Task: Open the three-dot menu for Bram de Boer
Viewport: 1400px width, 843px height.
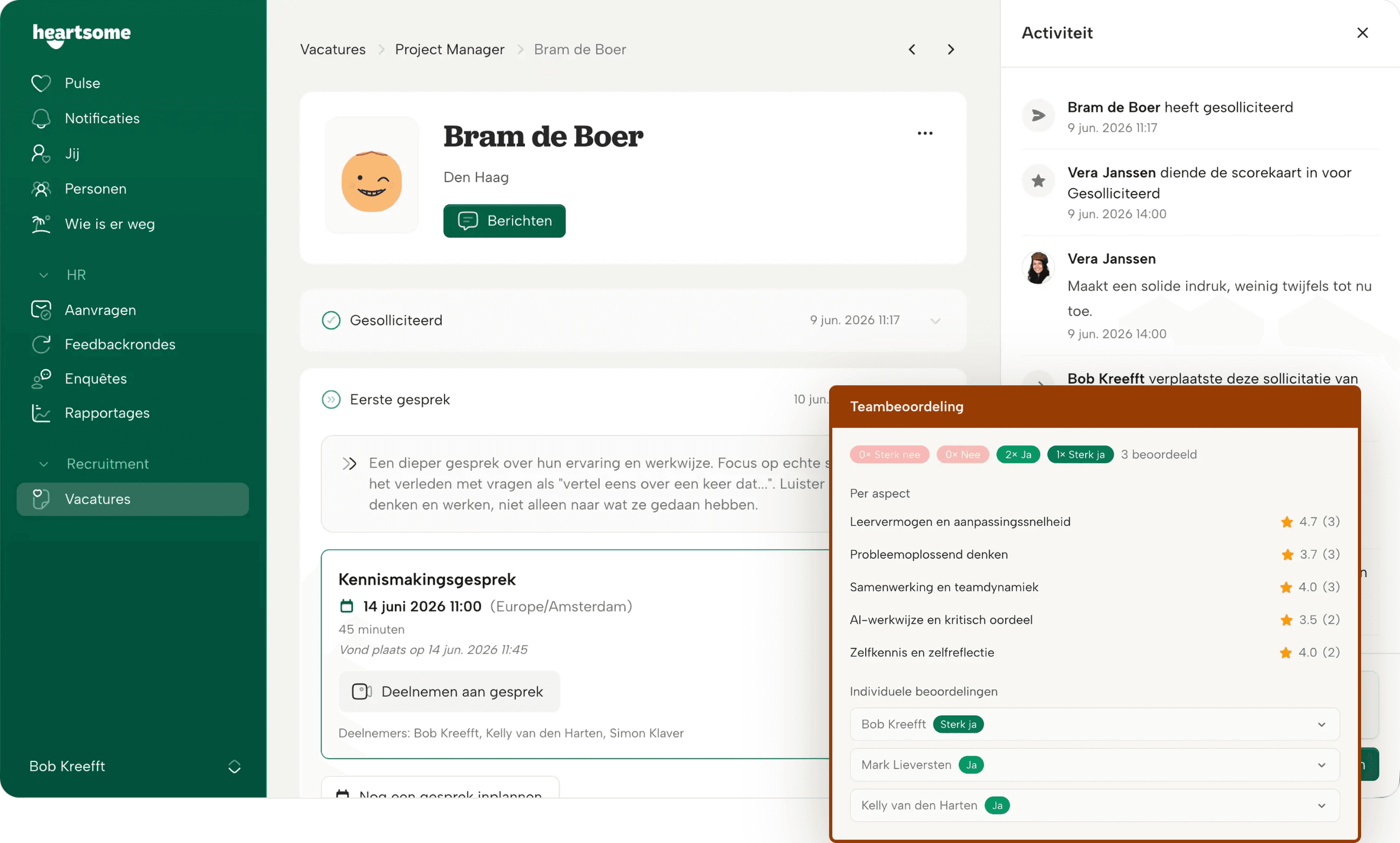Action: (x=925, y=133)
